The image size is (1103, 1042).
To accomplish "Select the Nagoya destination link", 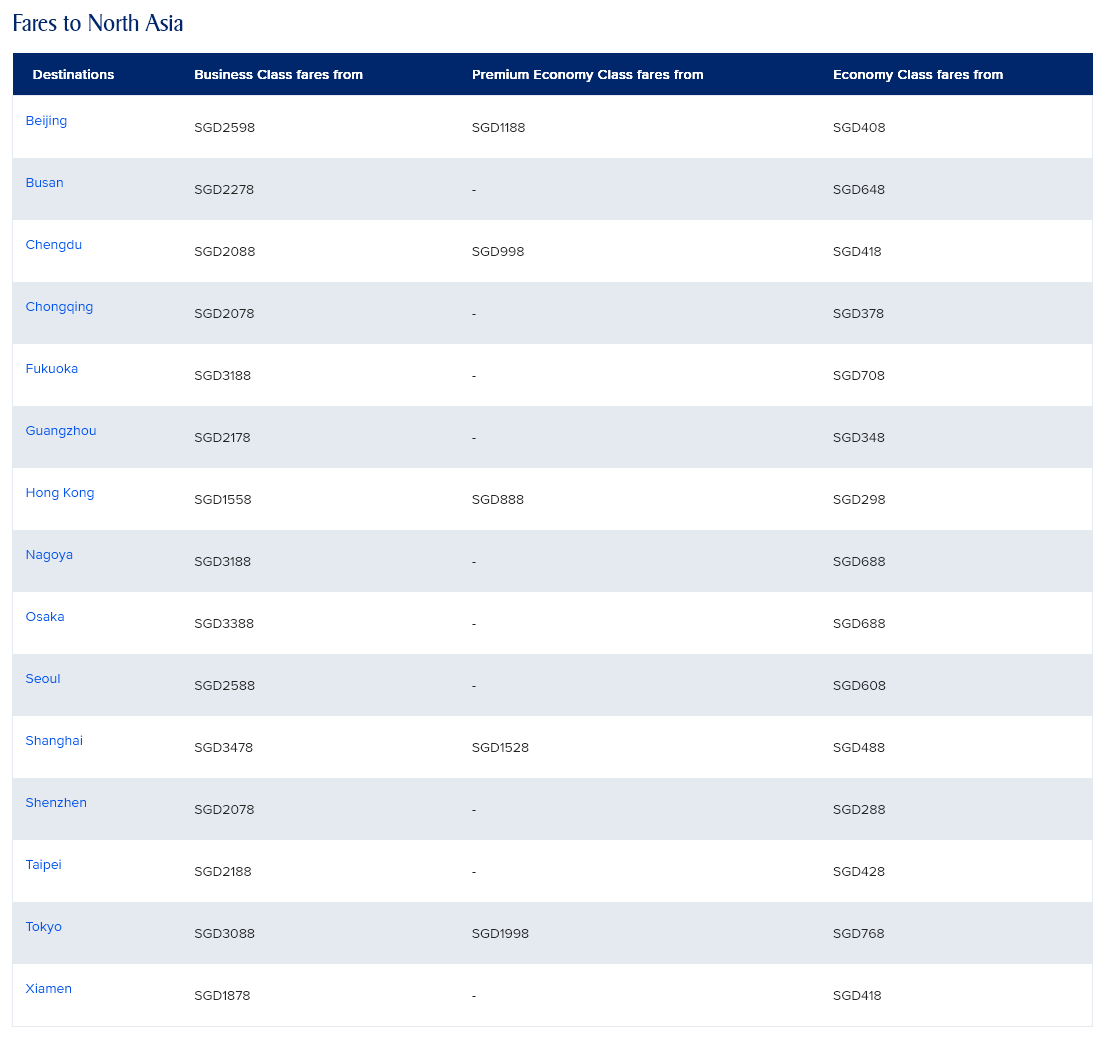I will coord(49,555).
